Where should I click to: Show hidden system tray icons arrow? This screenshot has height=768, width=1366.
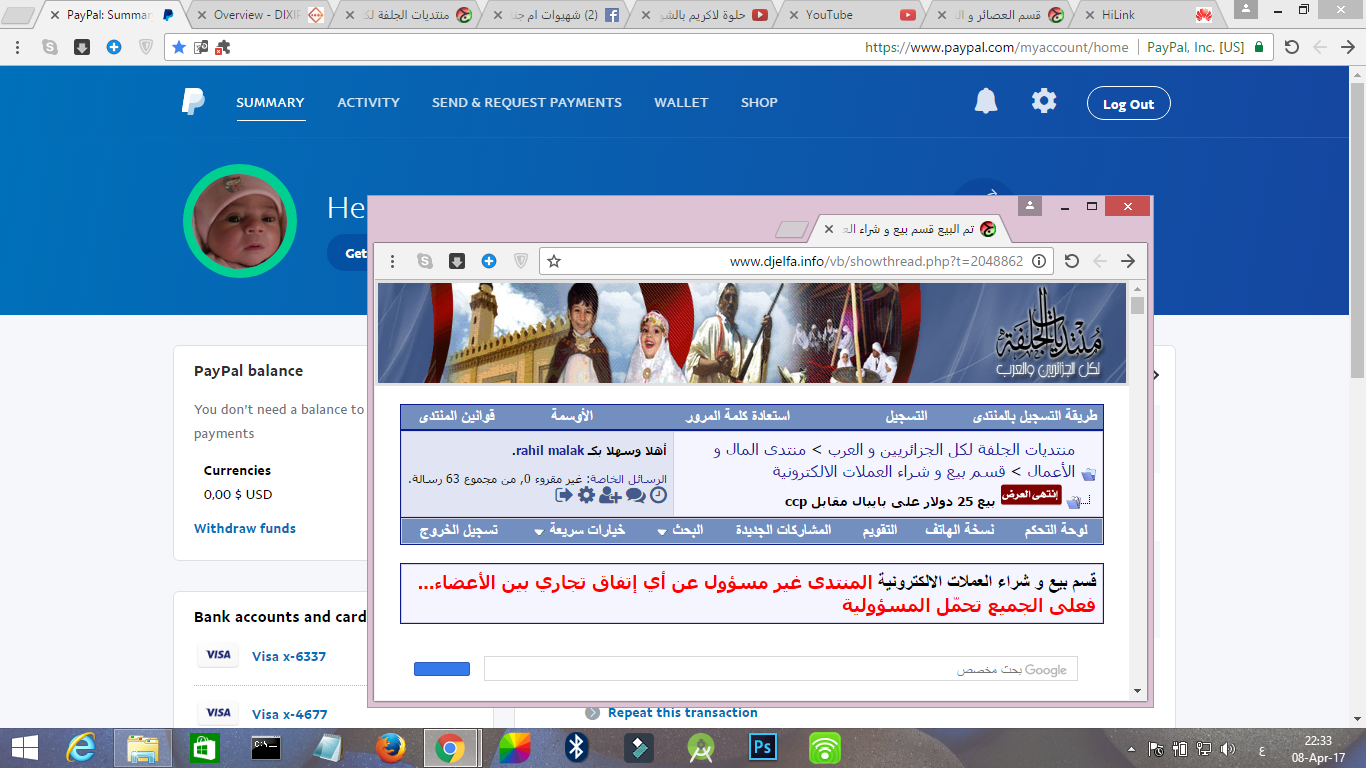click(x=1131, y=748)
